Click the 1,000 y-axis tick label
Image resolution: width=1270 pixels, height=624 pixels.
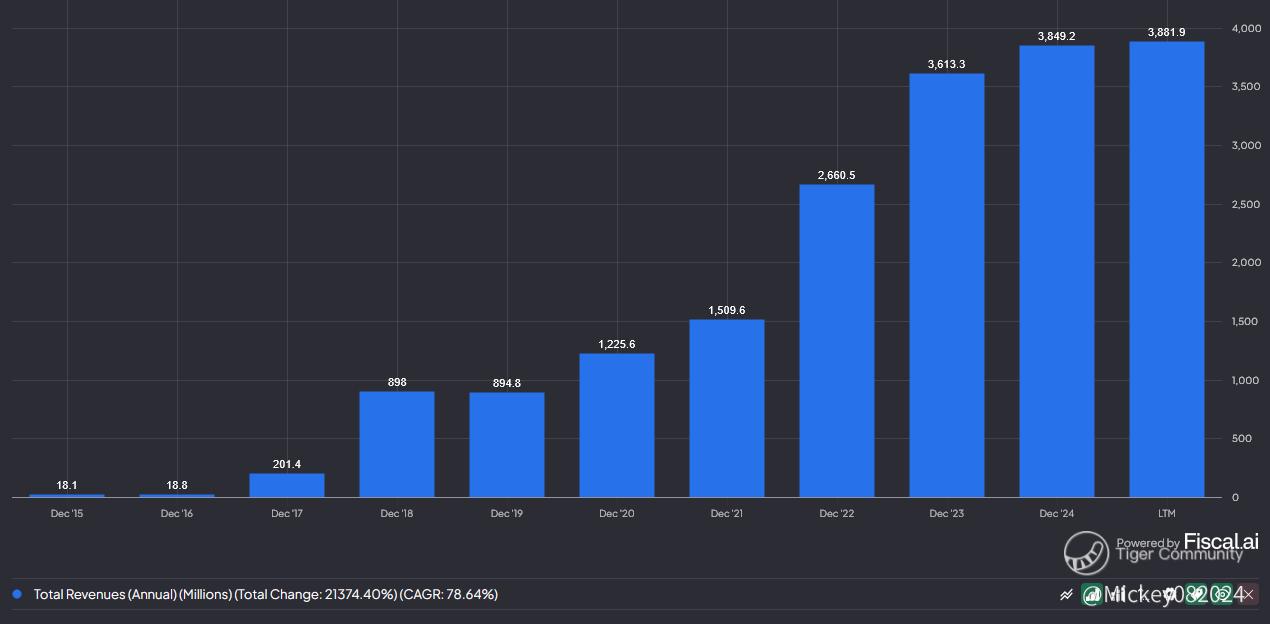tap(1245, 380)
